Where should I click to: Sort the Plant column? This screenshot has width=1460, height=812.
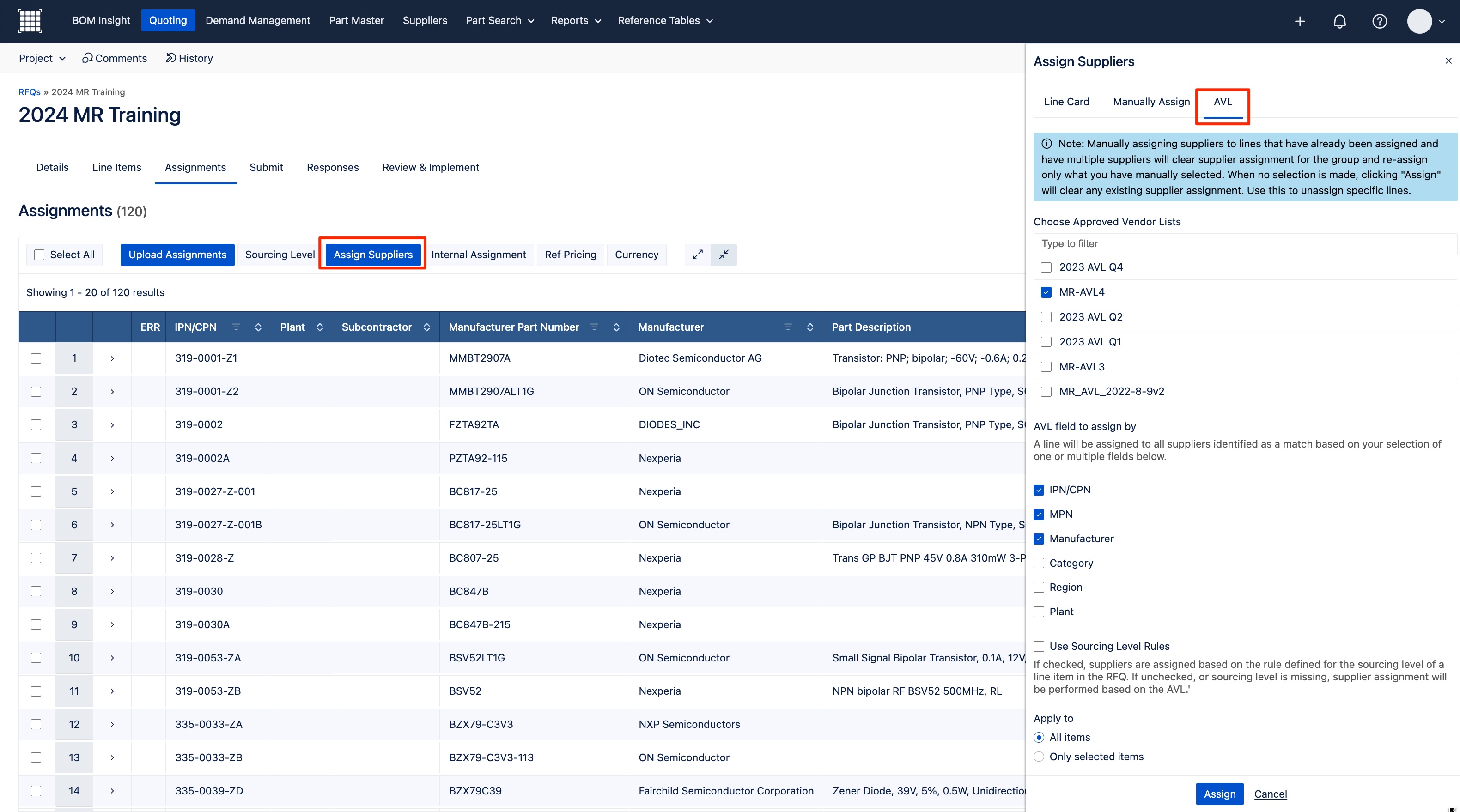coord(320,327)
